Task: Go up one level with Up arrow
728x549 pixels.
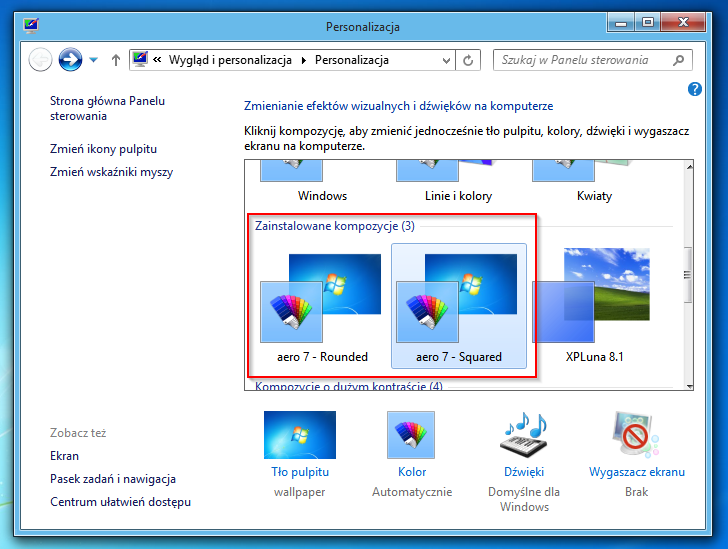Action: tap(116, 60)
